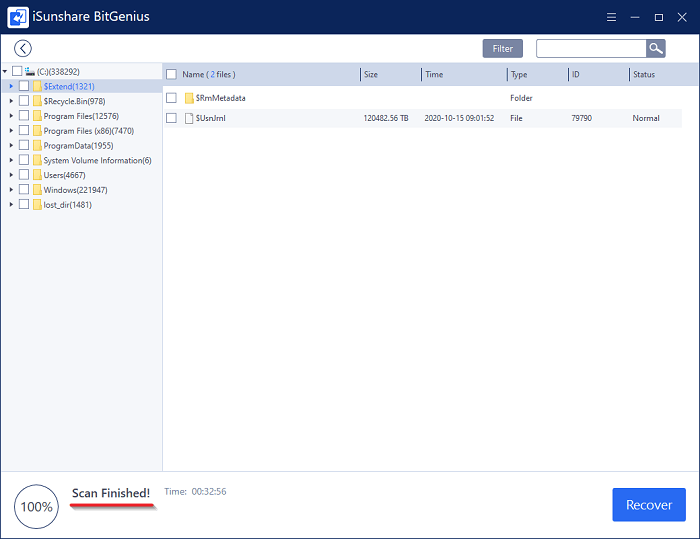Select the Windows(221947) tree label
The image size is (700, 539).
75,190
